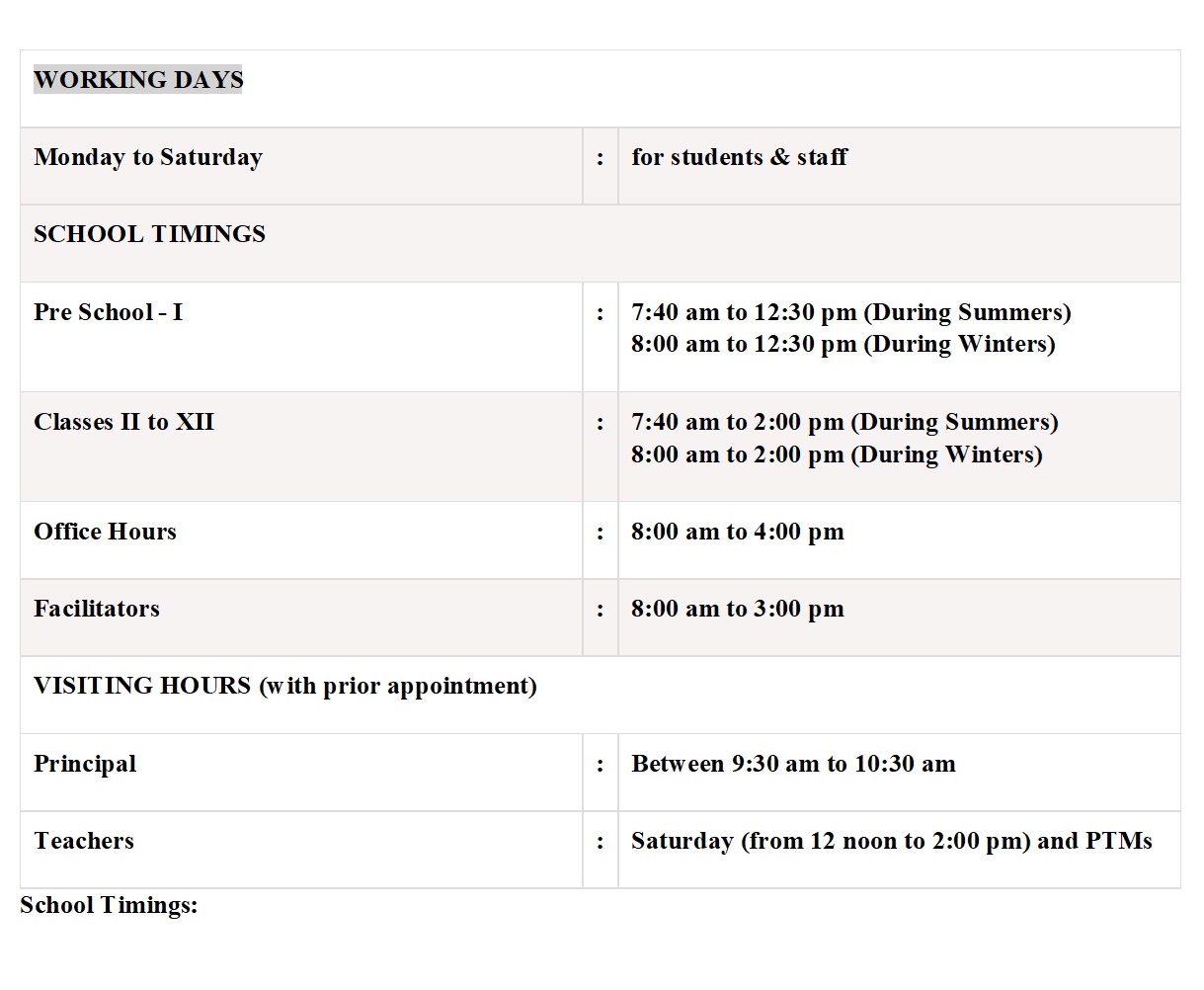The height and width of the screenshot is (990, 1204).
Task: Click the School Timings caption below the table
Action: point(109,905)
